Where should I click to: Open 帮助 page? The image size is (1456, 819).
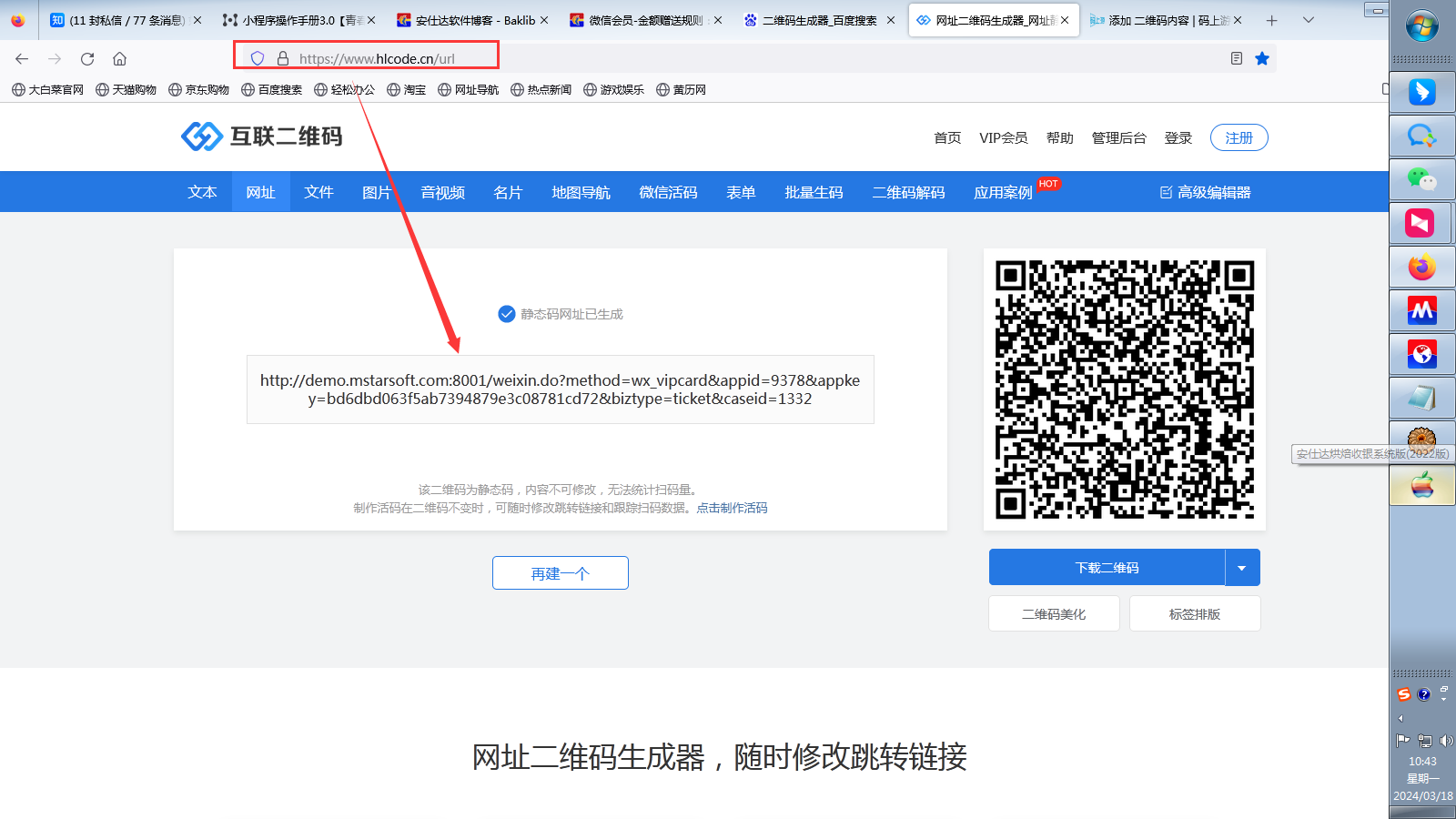tap(1060, 137)
